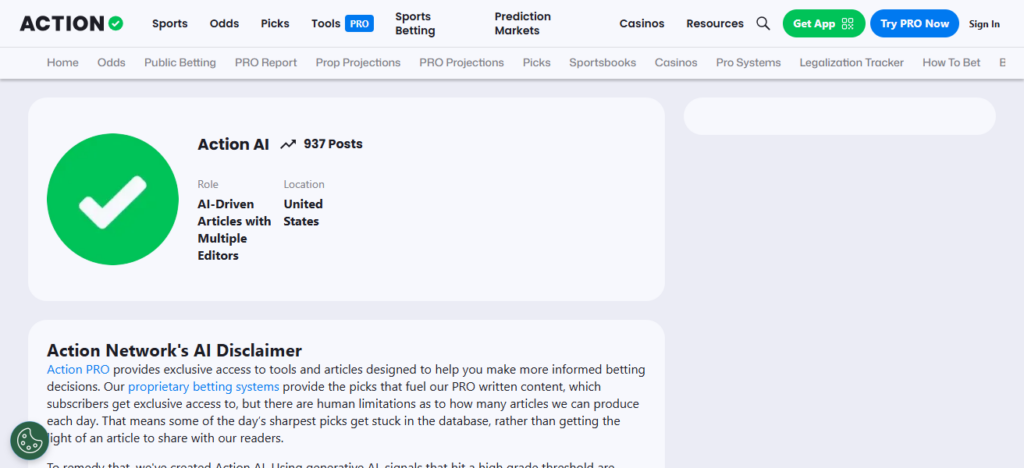The height and width of the screenshot is (468, 1024).
Task: Expand the Odds menu
Action: 224,23
